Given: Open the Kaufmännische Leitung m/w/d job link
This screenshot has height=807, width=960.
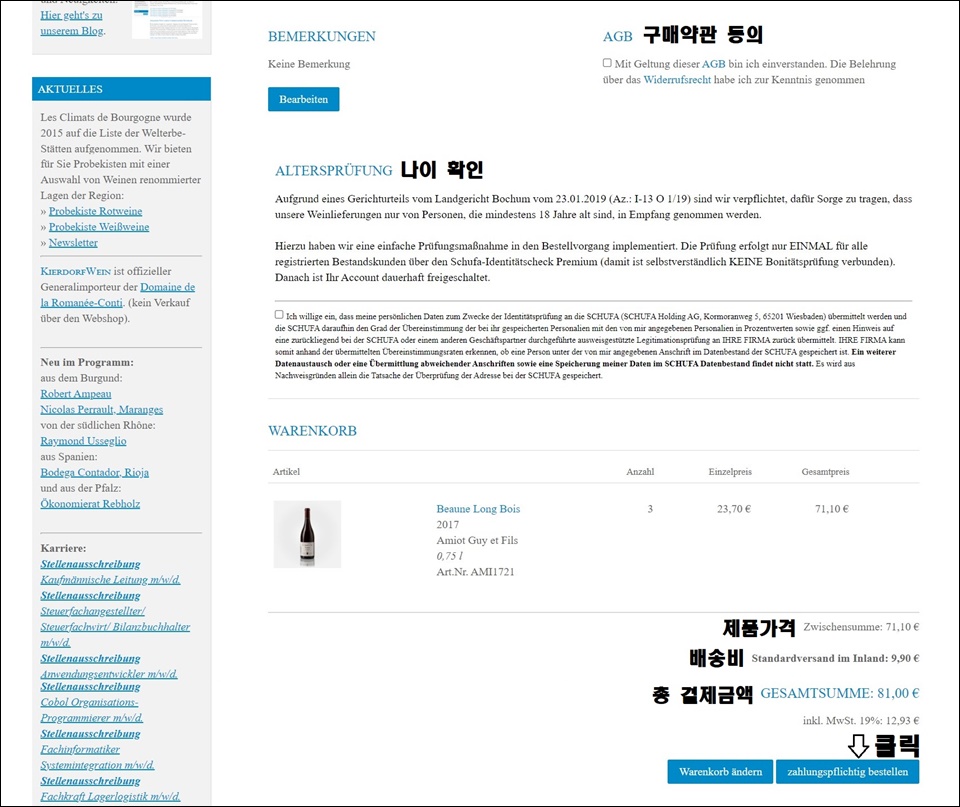Looking at the screenshot, I should tap(110, 580).
